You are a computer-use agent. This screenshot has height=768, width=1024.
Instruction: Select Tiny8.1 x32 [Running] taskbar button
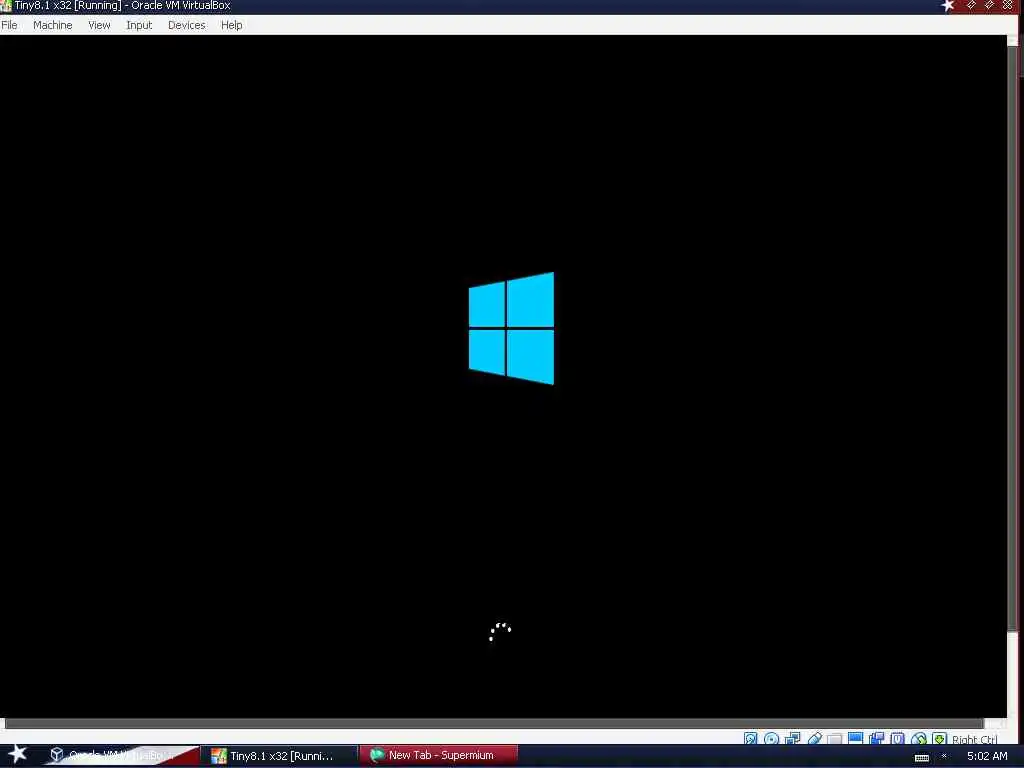tap(280, 756)
